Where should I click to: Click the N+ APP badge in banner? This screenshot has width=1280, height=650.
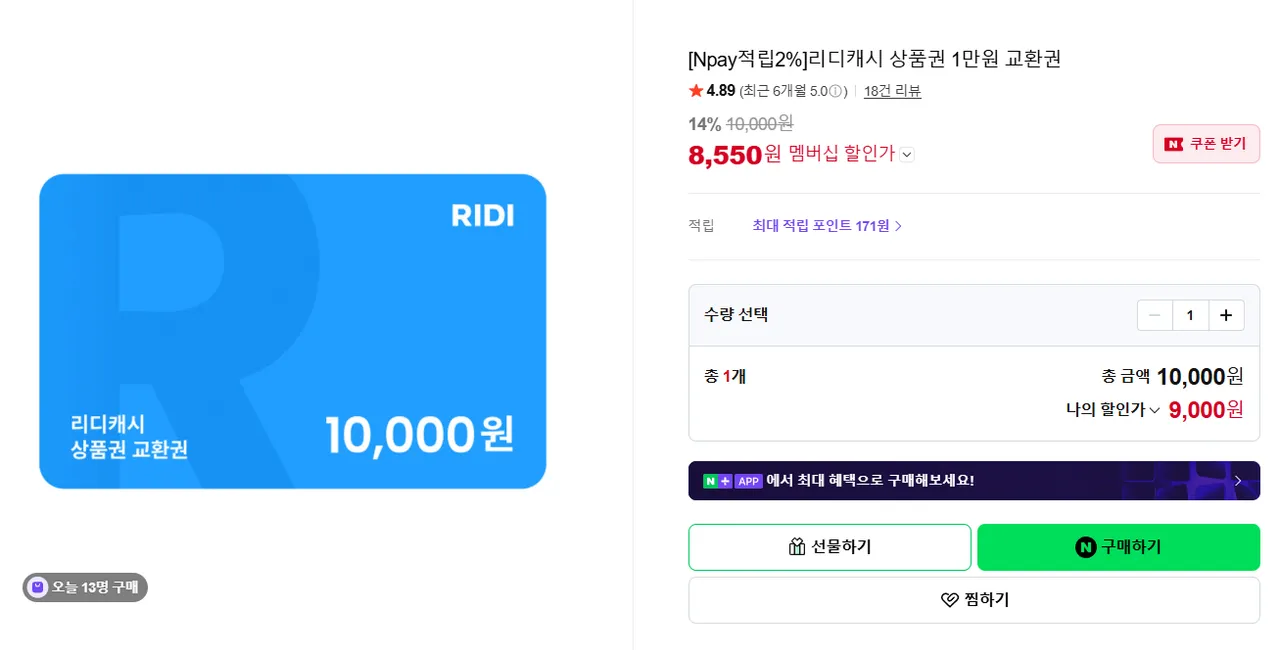pyautogui.click(x=733, y=481)
